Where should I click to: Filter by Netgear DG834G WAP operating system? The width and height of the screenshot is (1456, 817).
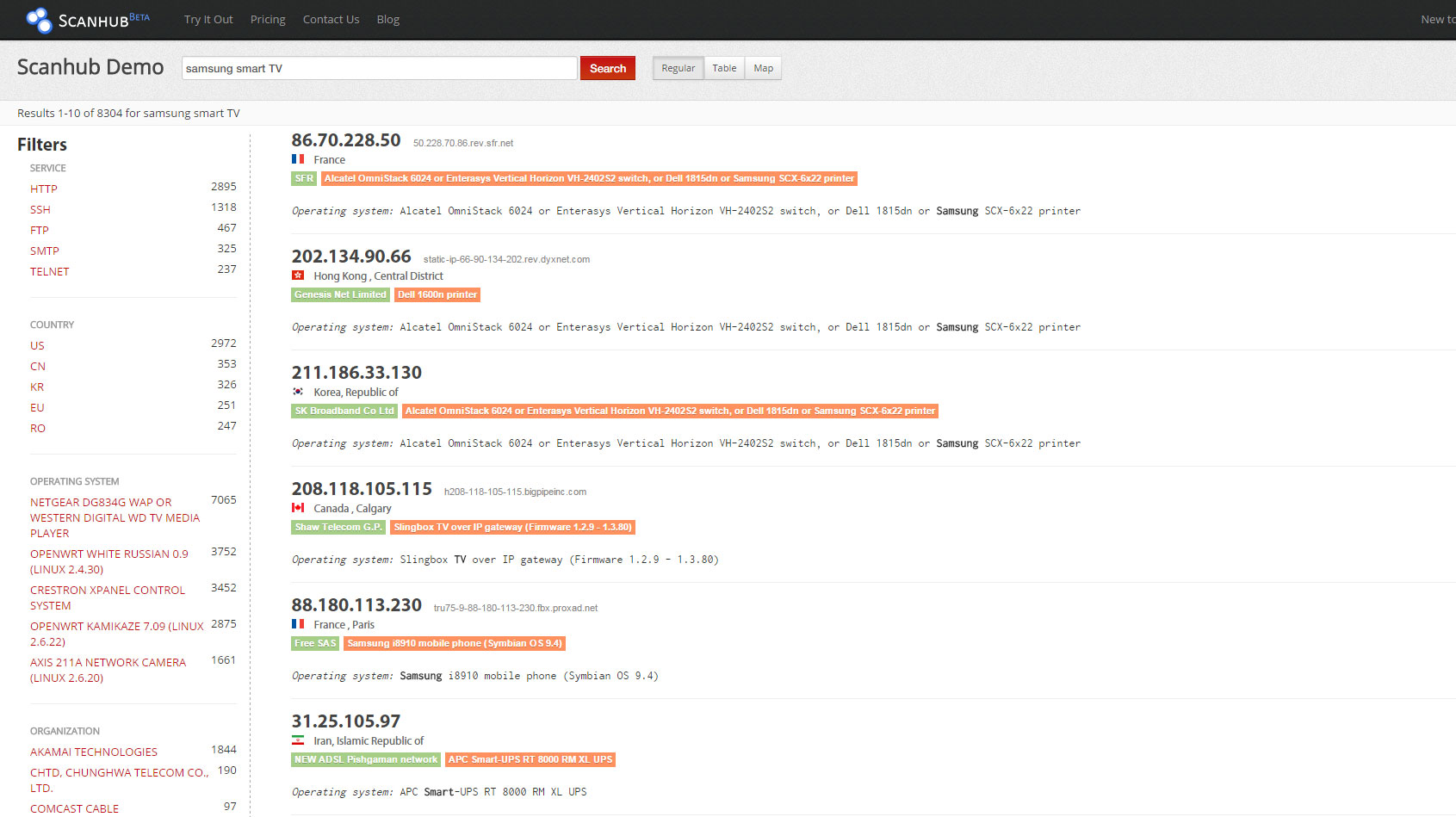coord(115,517)
